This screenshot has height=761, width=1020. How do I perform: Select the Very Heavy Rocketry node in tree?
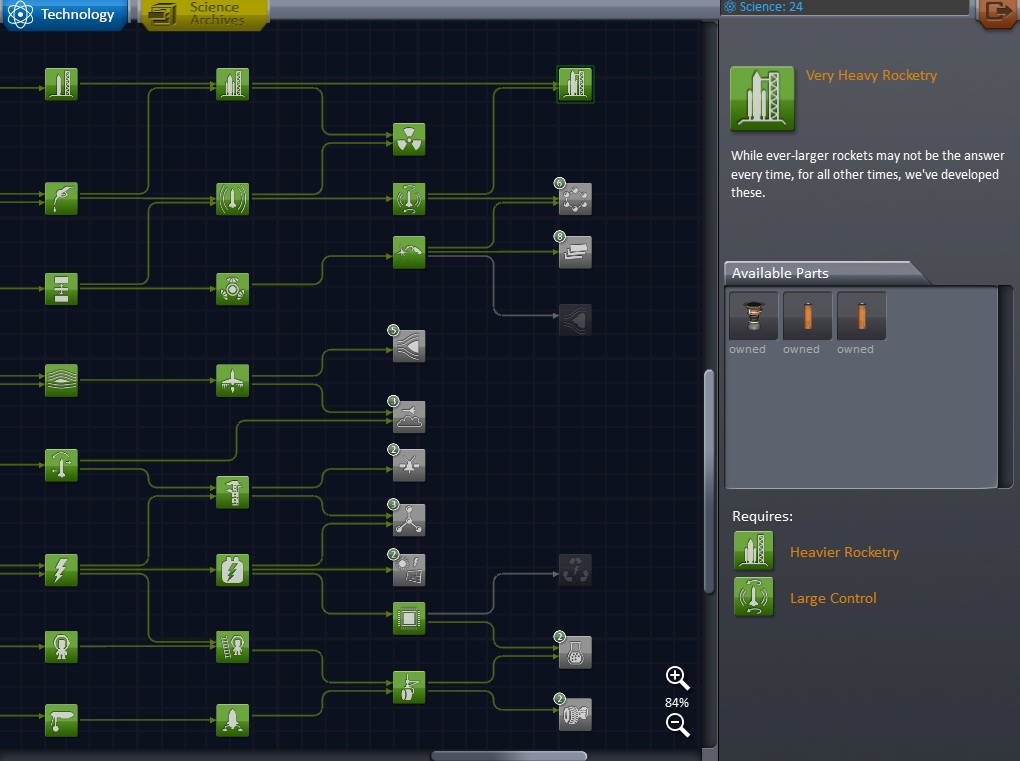coord(575,84)
